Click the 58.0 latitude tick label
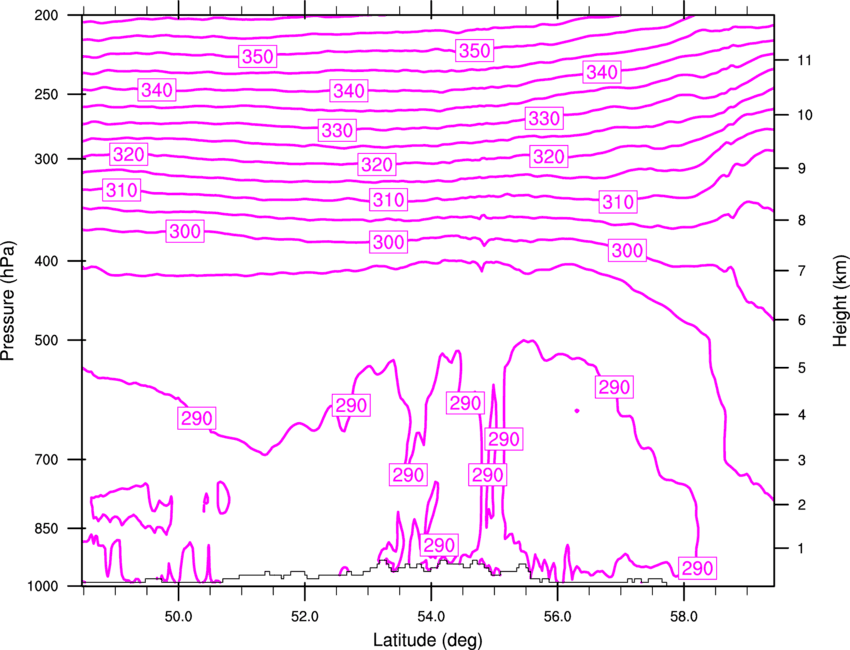The height and width of the screenshot is (650, 850). point(684,617)
